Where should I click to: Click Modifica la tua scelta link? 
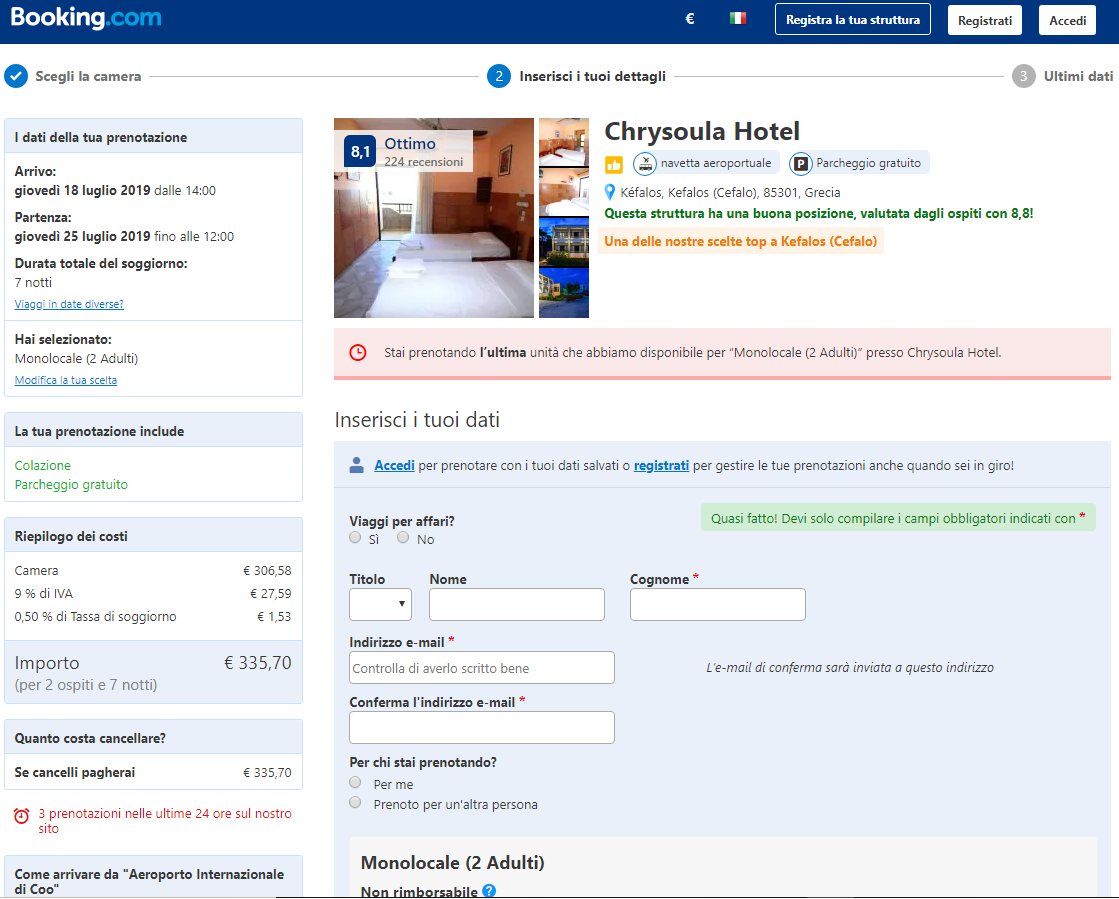66,380
